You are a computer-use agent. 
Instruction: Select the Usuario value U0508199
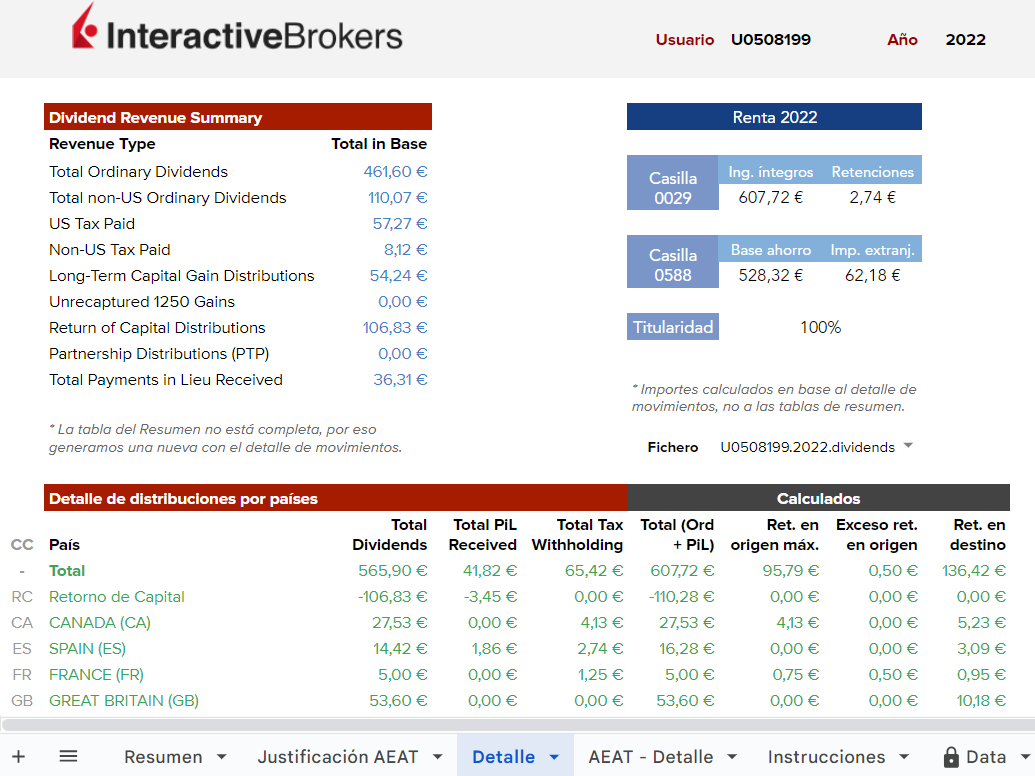click(x=770, y=40)
